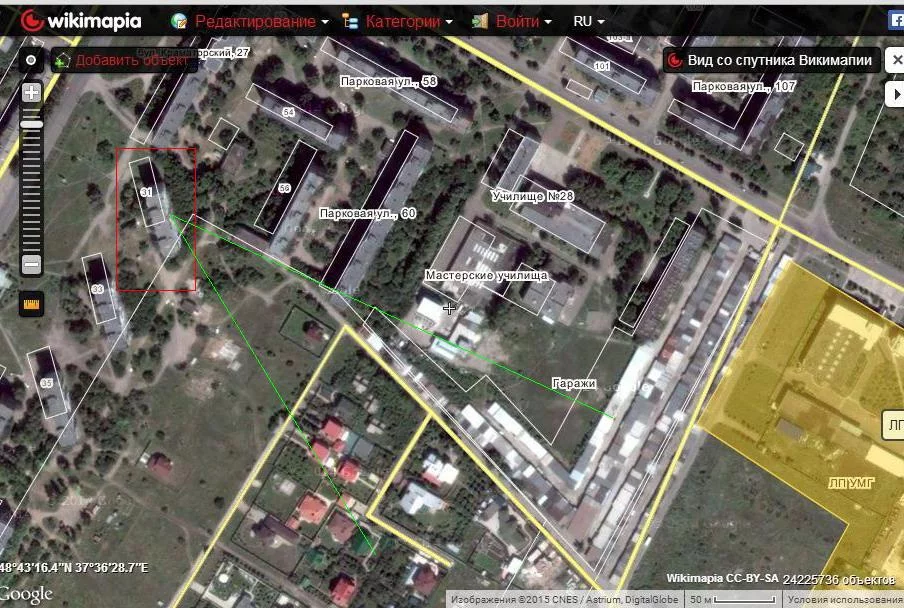The width and height of the screenshot is (904, 608).
Task: Click the Facebook icon in the header
Action: click(897, 21)
